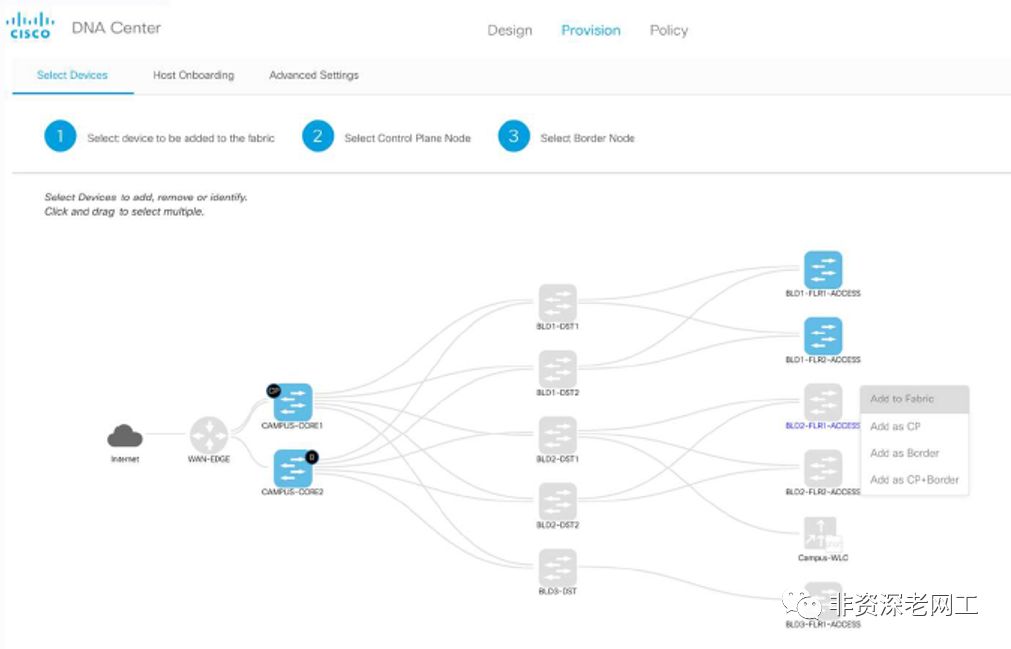Image resolution: width=1011 pixels, height=649 pixels.
Task: Click 'Select Border Node' step label
Action: (587, 138)
